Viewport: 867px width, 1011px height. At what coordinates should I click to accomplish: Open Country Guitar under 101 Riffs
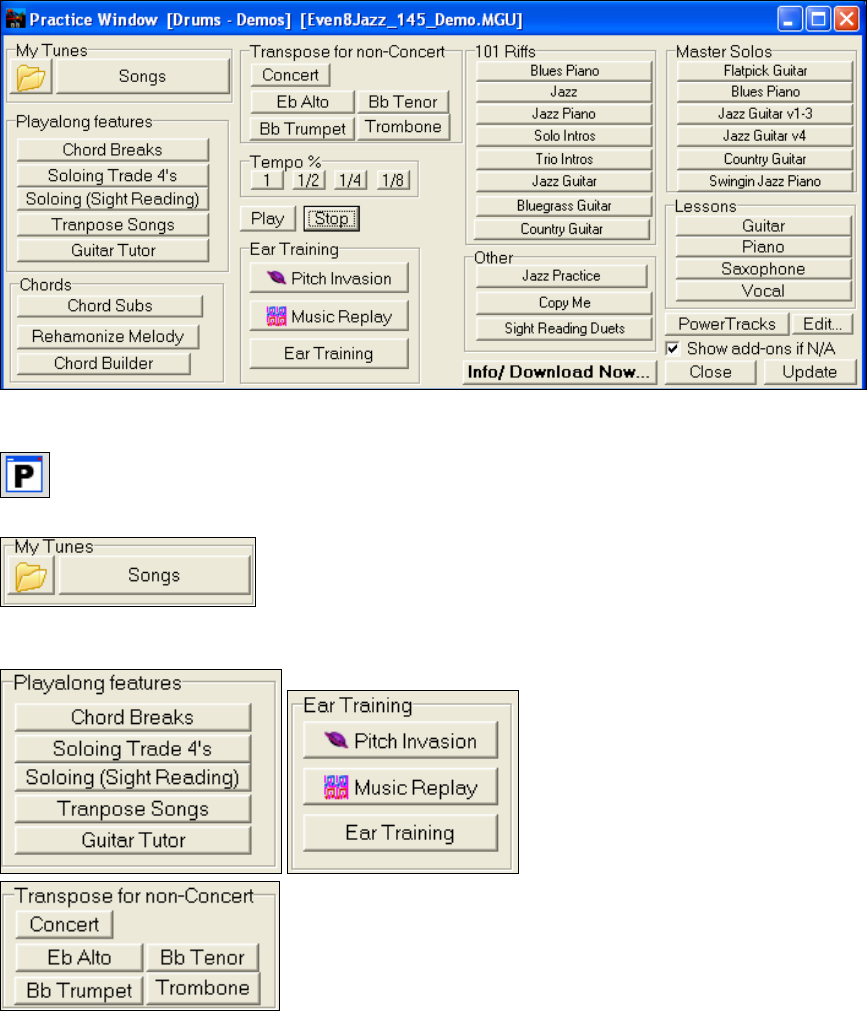click(x=561, y=229)
